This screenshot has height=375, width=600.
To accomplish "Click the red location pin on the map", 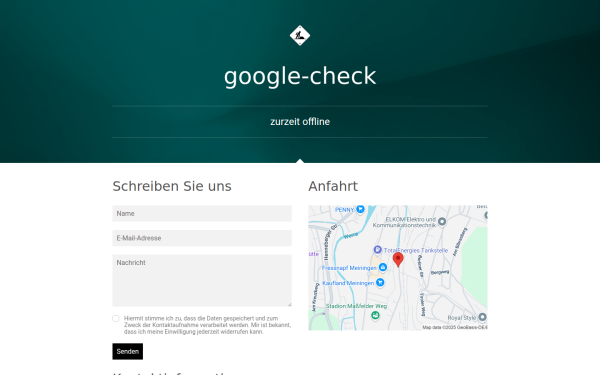I will (398, 259).
